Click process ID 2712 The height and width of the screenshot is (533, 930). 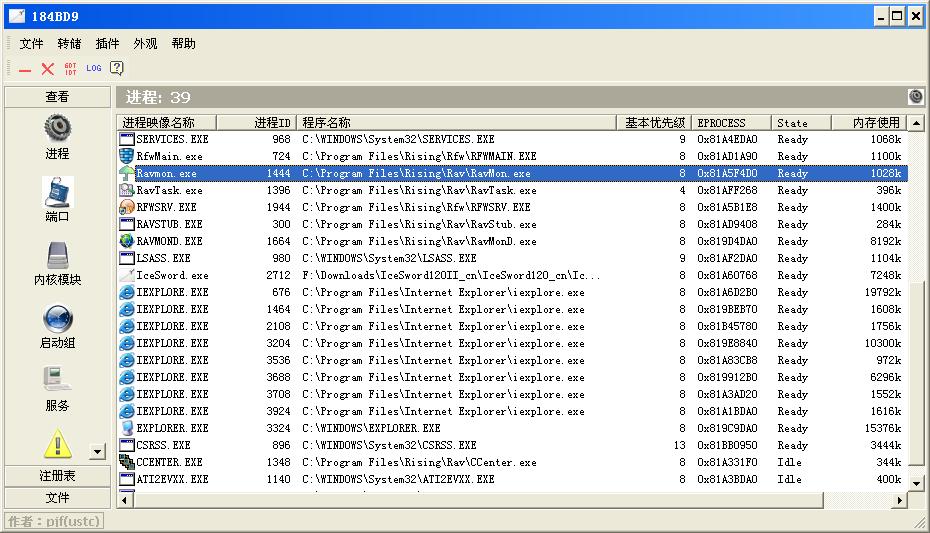click(278, 275)
